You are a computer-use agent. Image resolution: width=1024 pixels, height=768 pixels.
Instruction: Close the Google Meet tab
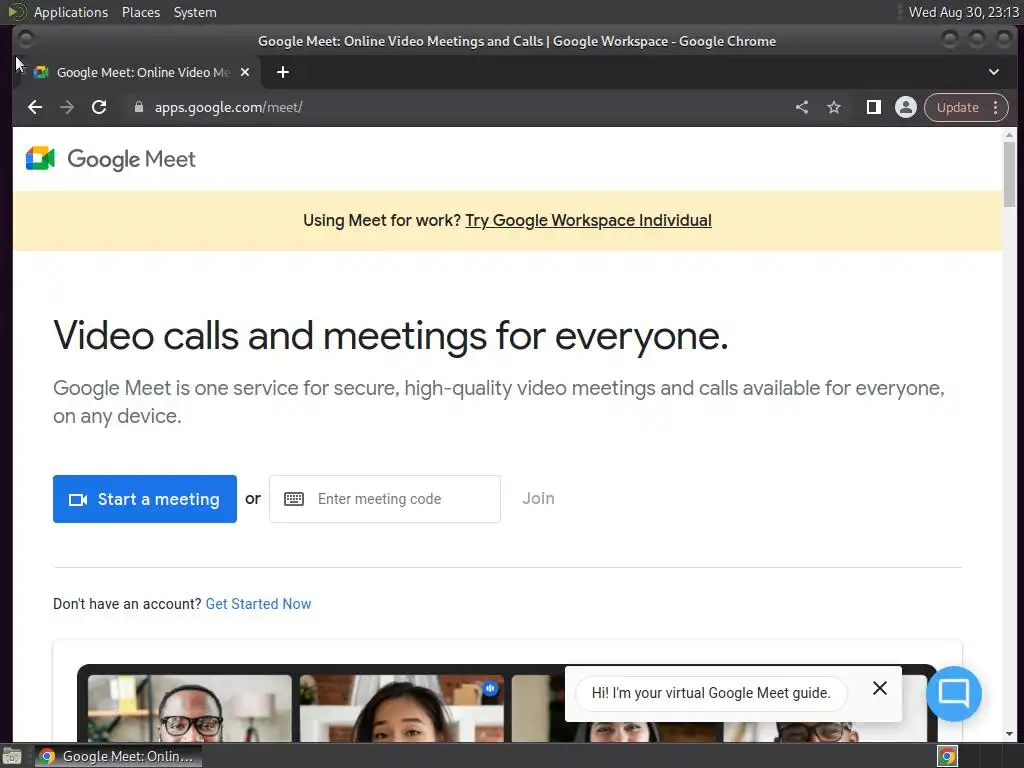point(245,72)
